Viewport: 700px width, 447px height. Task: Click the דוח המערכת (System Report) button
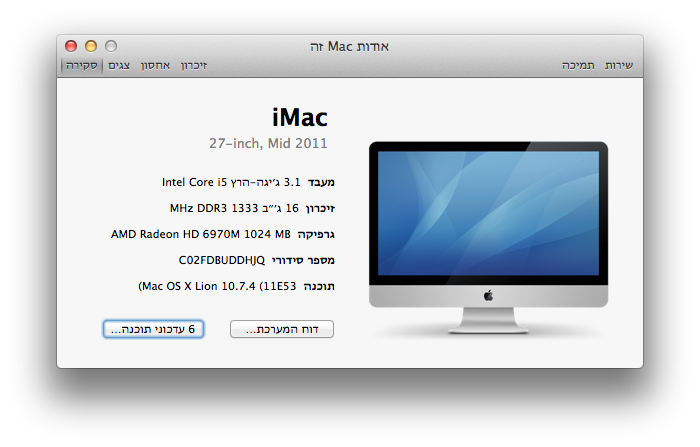coord(282,329)
